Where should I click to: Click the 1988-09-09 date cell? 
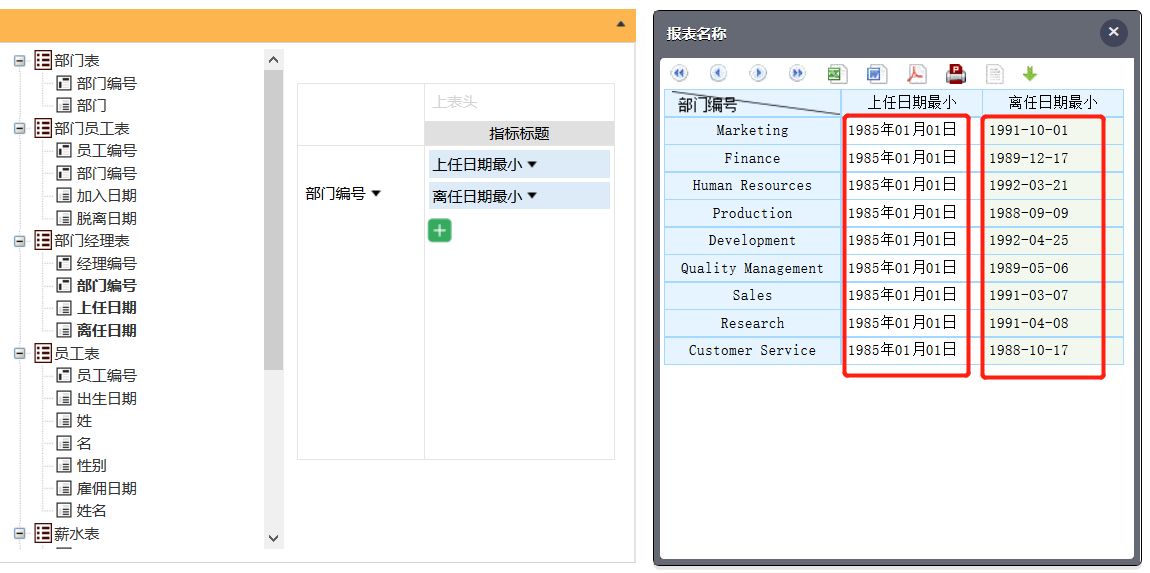click(1052, 213)
